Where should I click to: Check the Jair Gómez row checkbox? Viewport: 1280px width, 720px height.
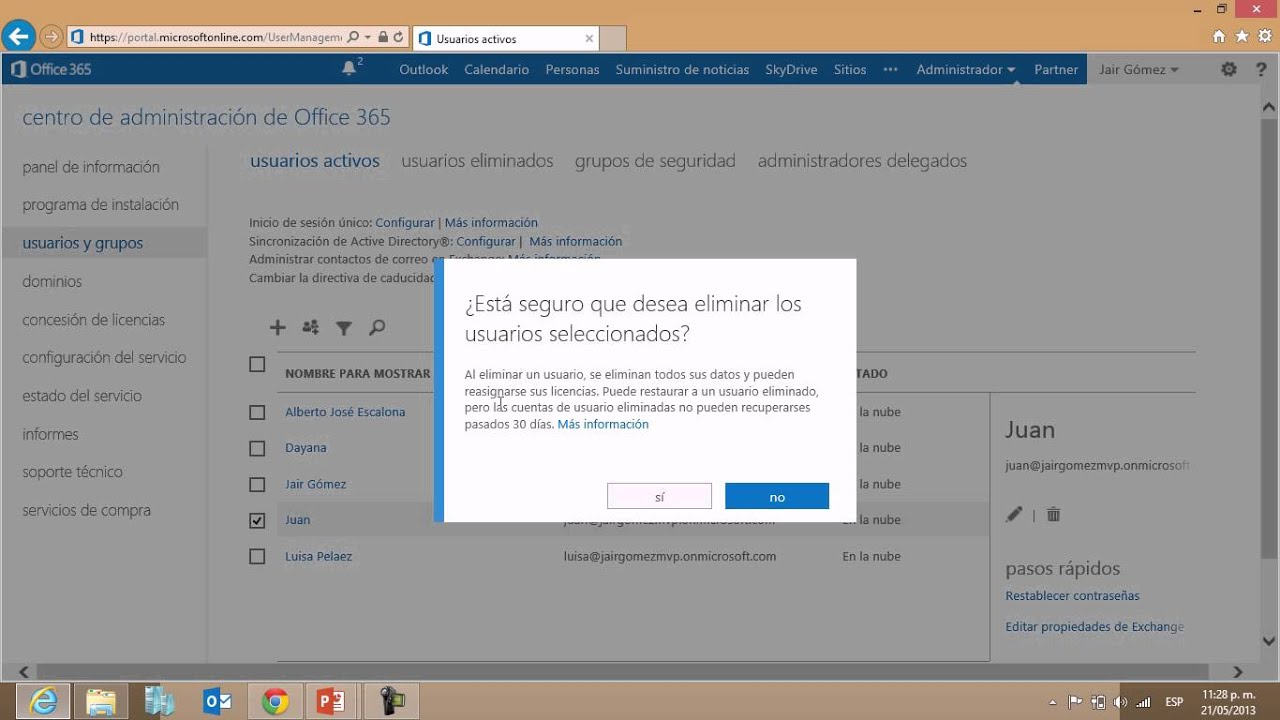point(257,484)
